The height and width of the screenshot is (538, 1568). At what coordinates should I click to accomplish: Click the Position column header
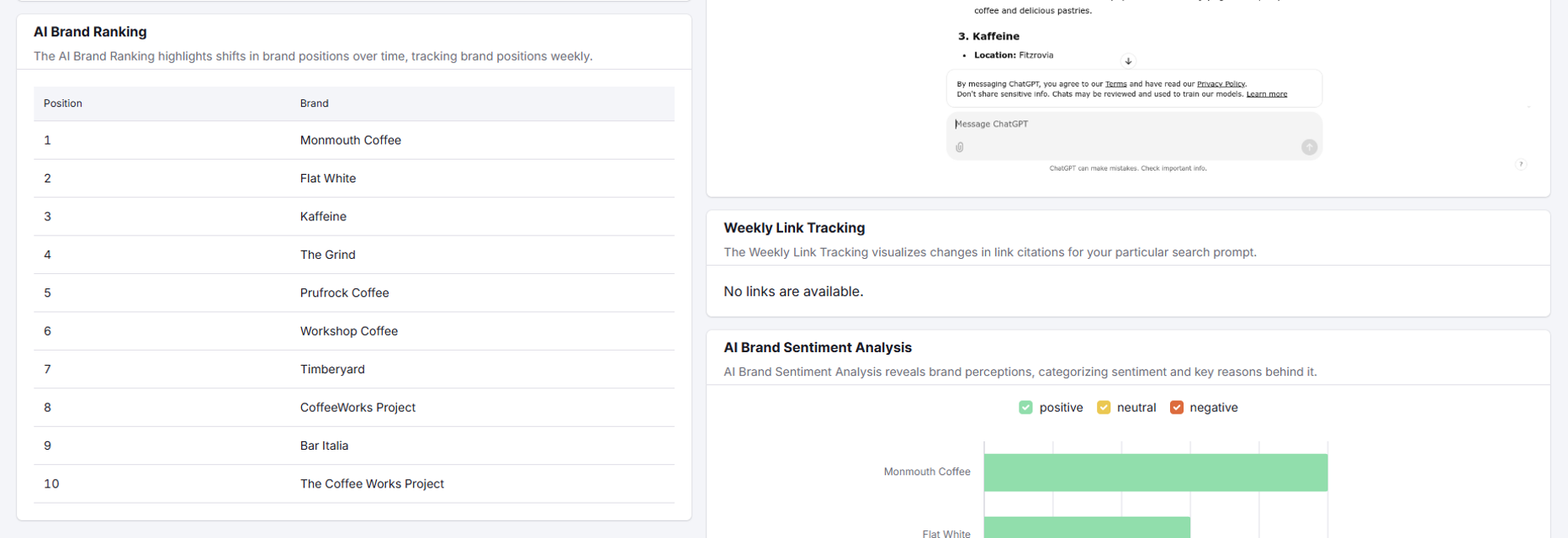point(63,103)
